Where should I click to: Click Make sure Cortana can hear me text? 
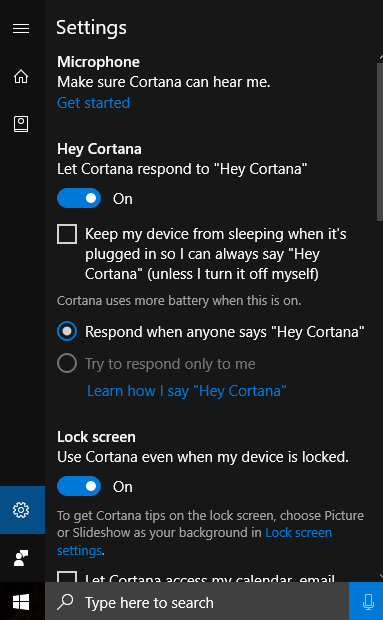(x=164, y=82)
